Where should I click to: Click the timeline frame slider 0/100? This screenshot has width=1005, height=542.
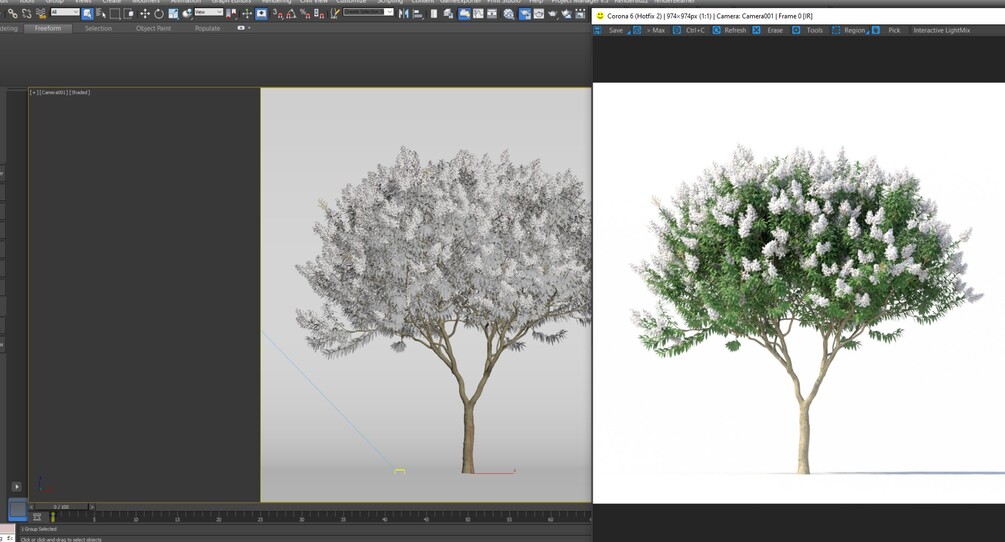(61, 507)
